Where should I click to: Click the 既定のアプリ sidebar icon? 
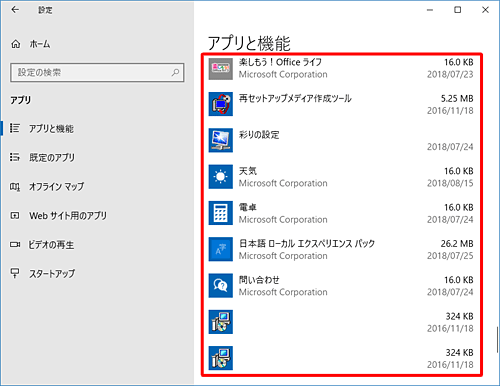(15, 157)
